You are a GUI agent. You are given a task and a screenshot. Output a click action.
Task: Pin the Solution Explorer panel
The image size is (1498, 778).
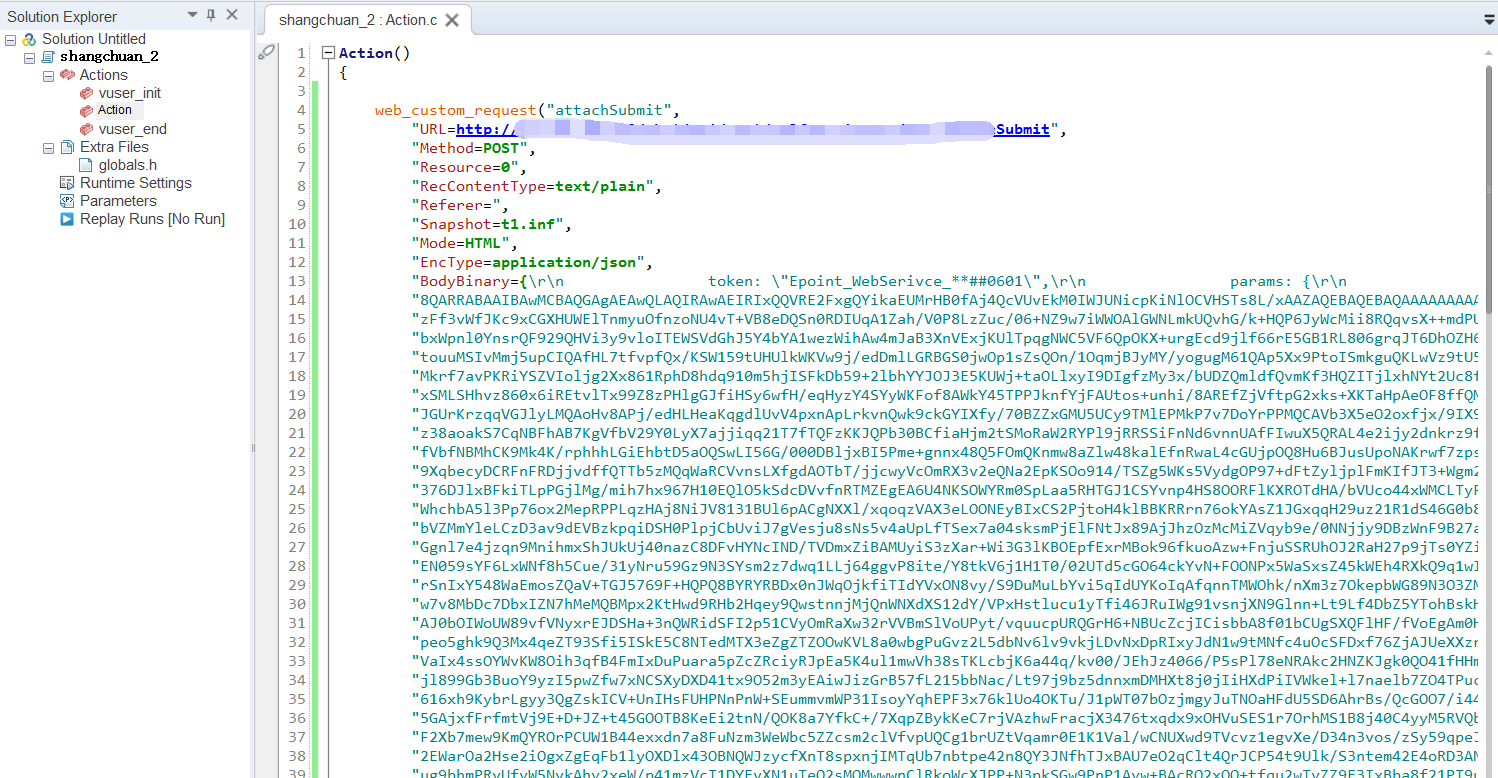[211, 15]
